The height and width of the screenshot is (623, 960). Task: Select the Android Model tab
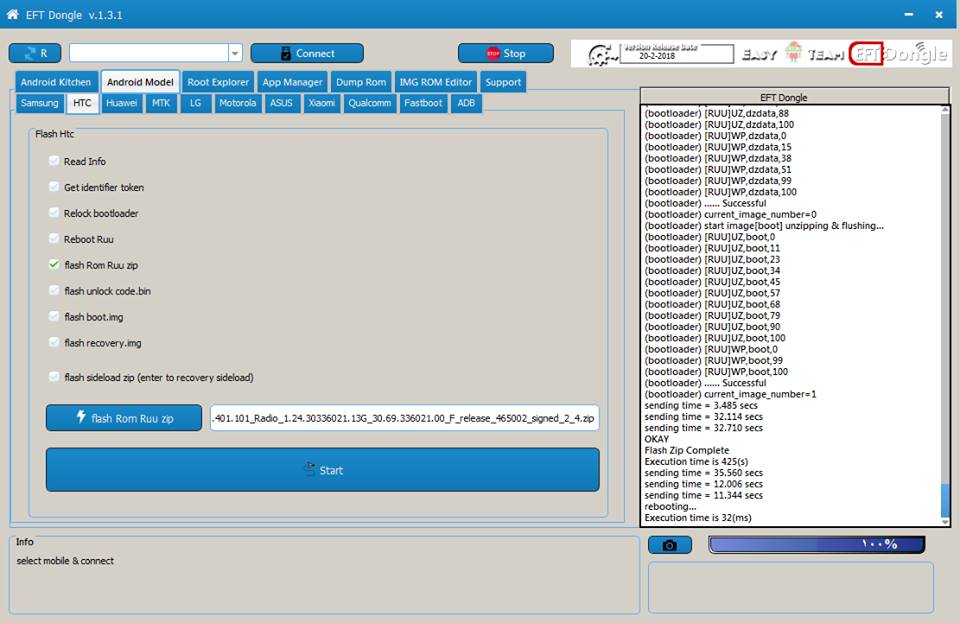point(140,82)
